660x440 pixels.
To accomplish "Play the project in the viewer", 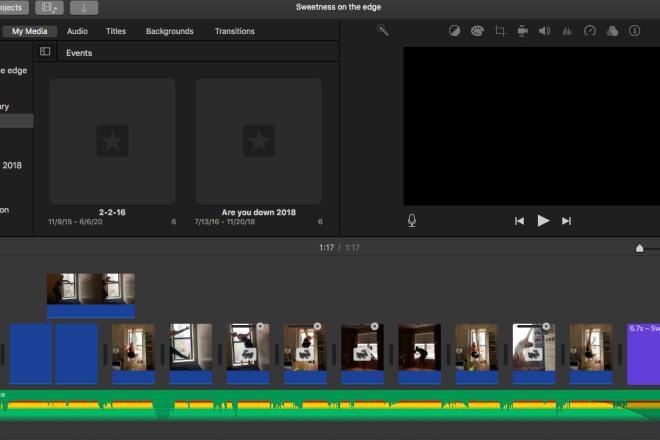I will point(543,221).
